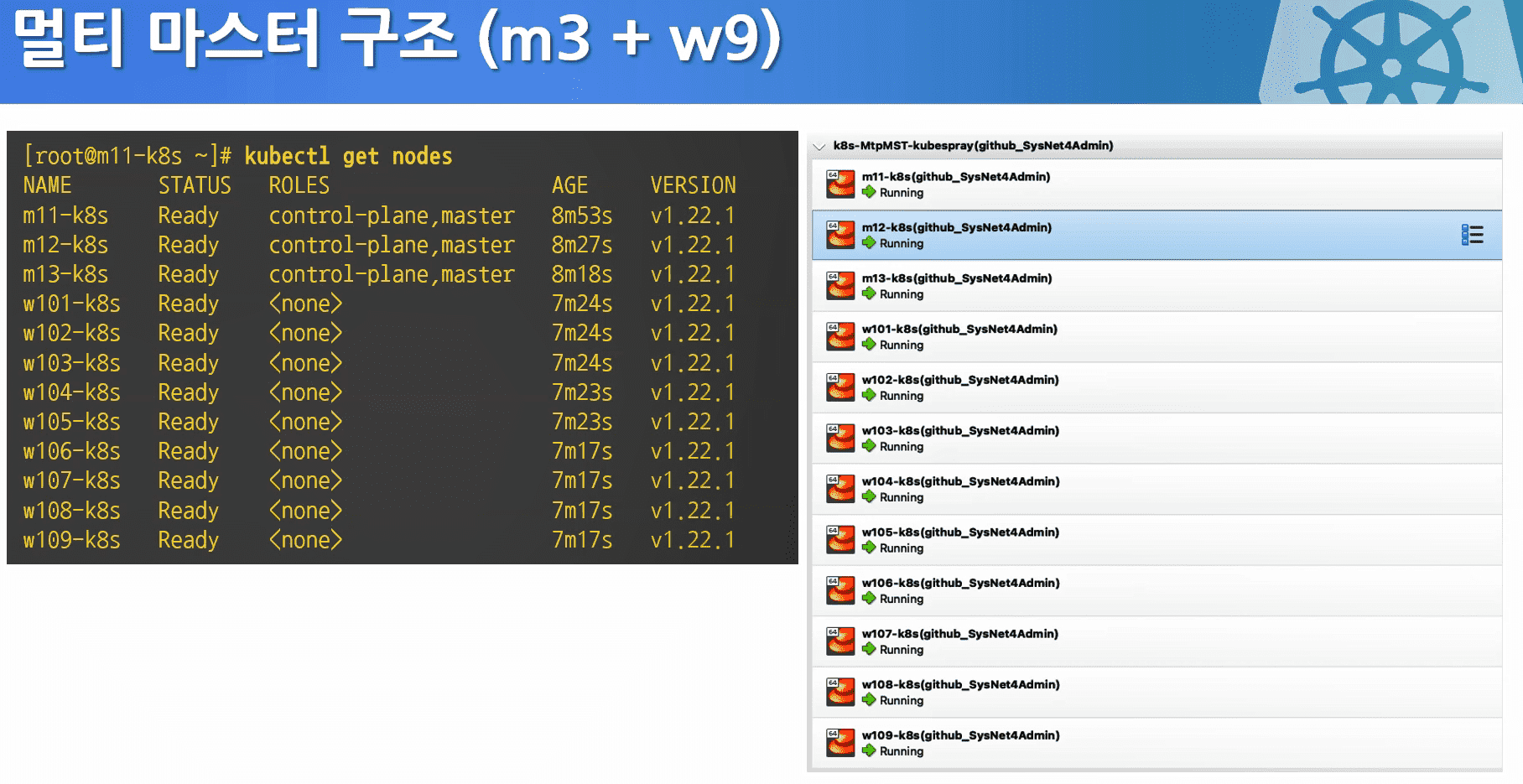Click the green Running arrow for w105-k8s VM
The height and width of the screenshot is (784, 1523).
[x=869, y=548]
